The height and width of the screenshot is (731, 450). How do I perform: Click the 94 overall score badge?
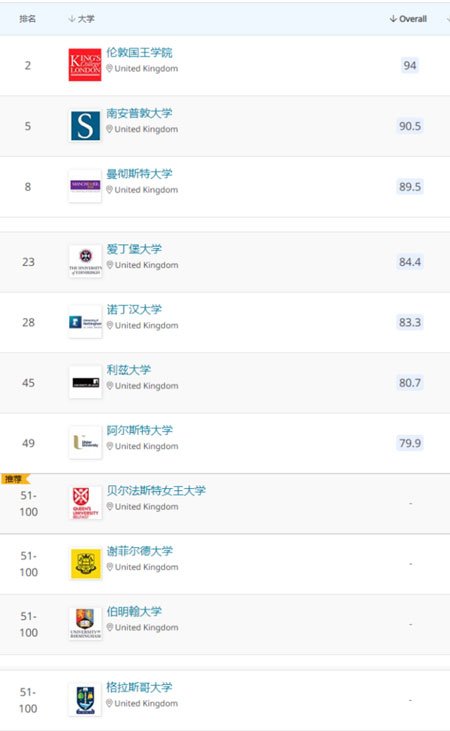410,65
